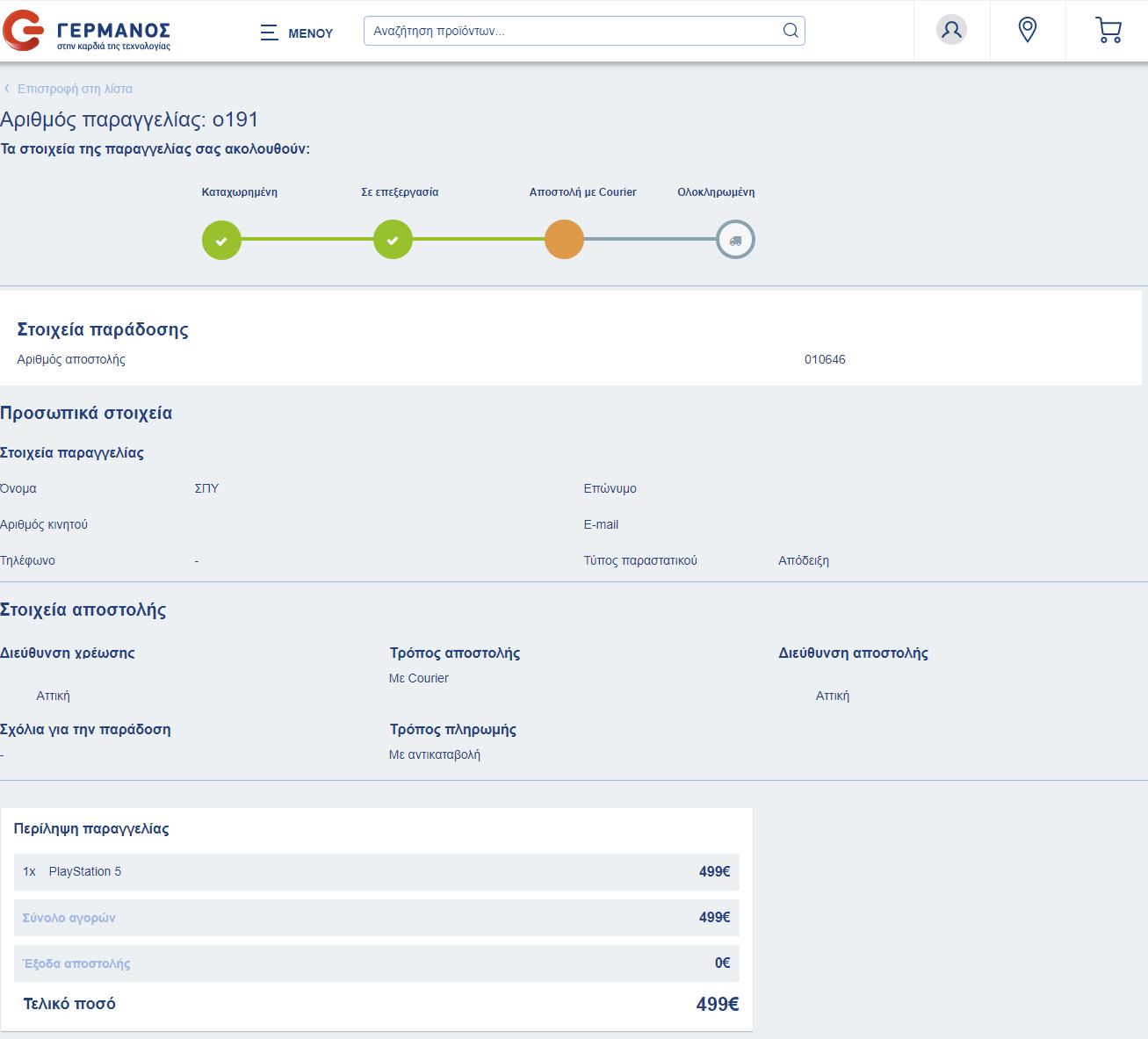Click the Περίληψη παραγγελίας heading

[91, 828]
